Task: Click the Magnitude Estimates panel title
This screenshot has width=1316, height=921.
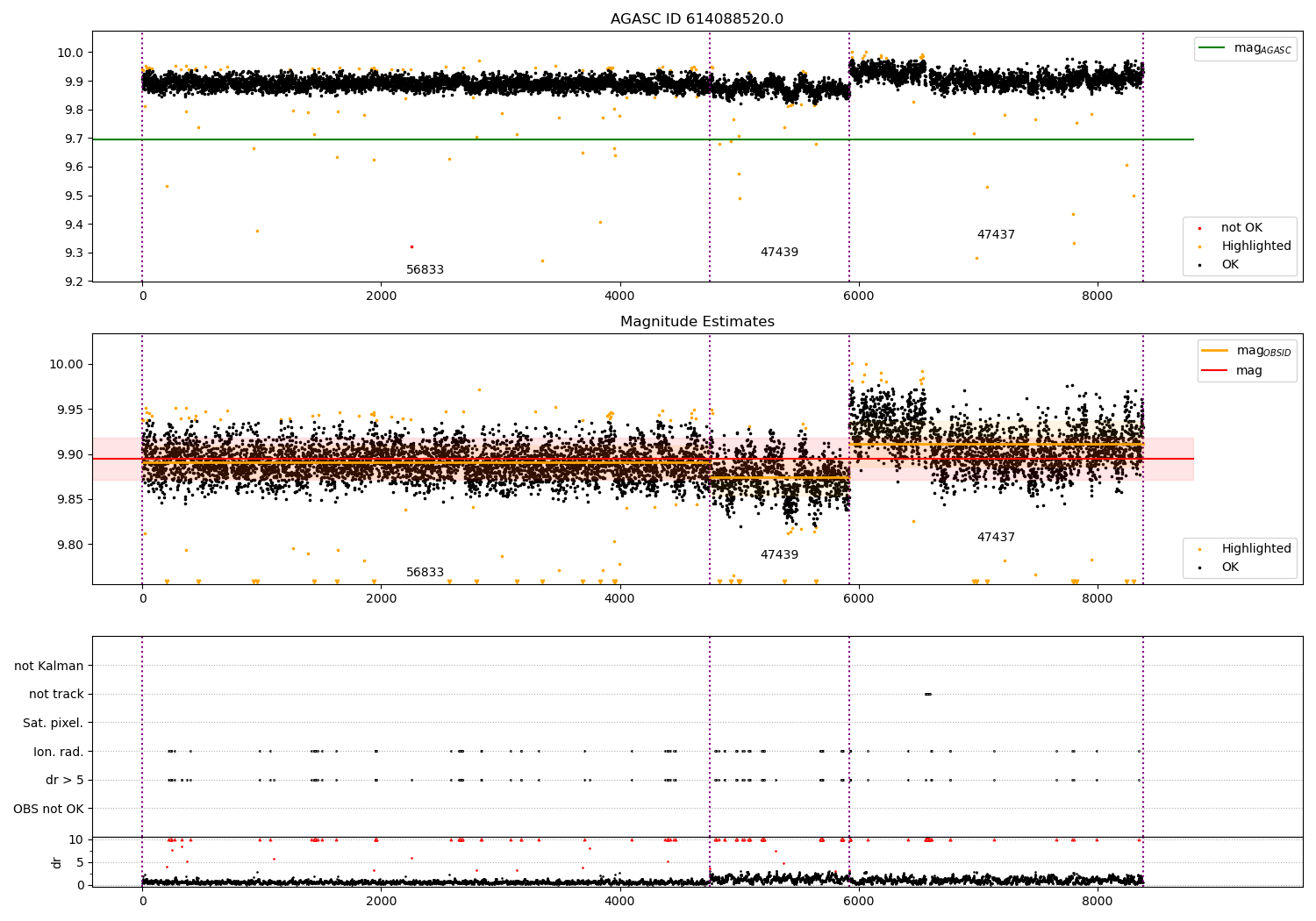Action: pos(697,322)
